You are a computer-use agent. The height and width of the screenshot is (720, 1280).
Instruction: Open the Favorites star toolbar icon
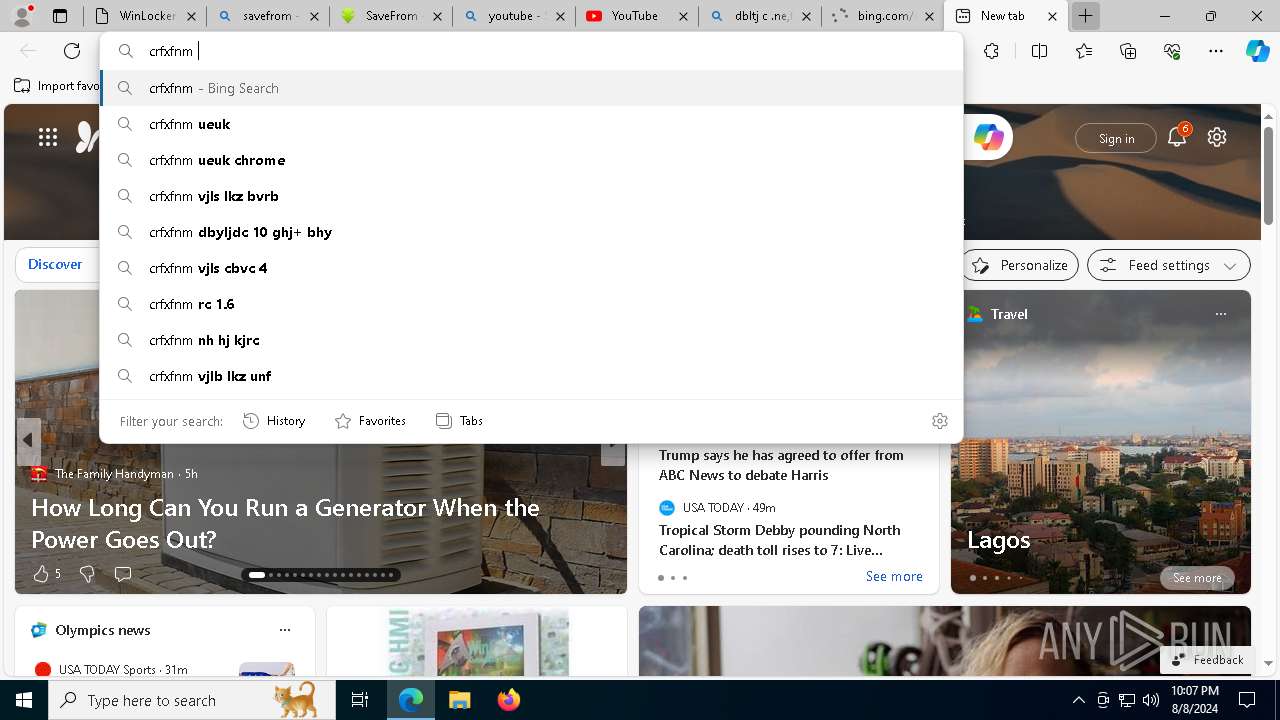coord(1084,51)
